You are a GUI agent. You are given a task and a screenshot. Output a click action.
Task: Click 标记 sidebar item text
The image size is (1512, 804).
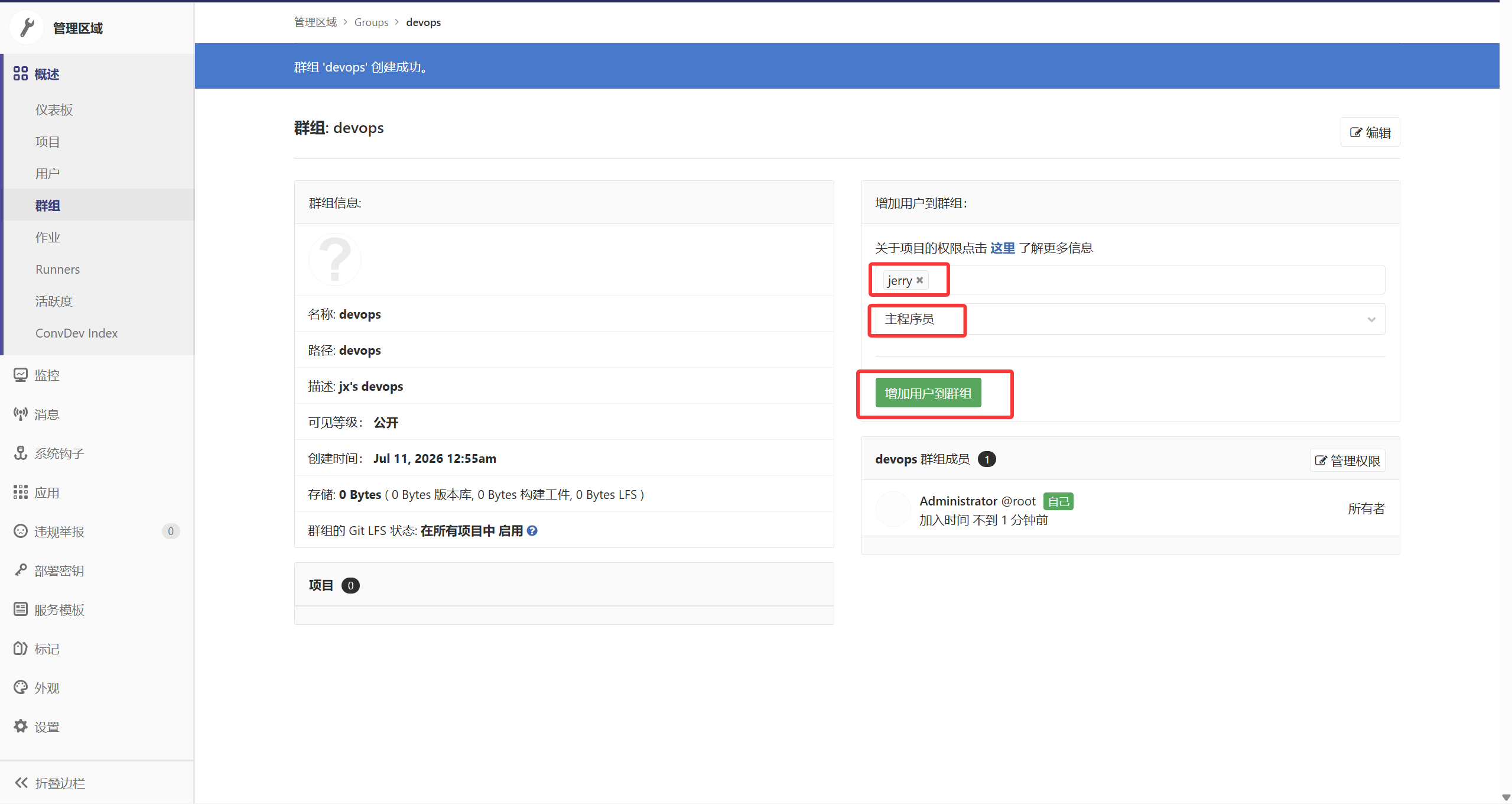point(47,648)
